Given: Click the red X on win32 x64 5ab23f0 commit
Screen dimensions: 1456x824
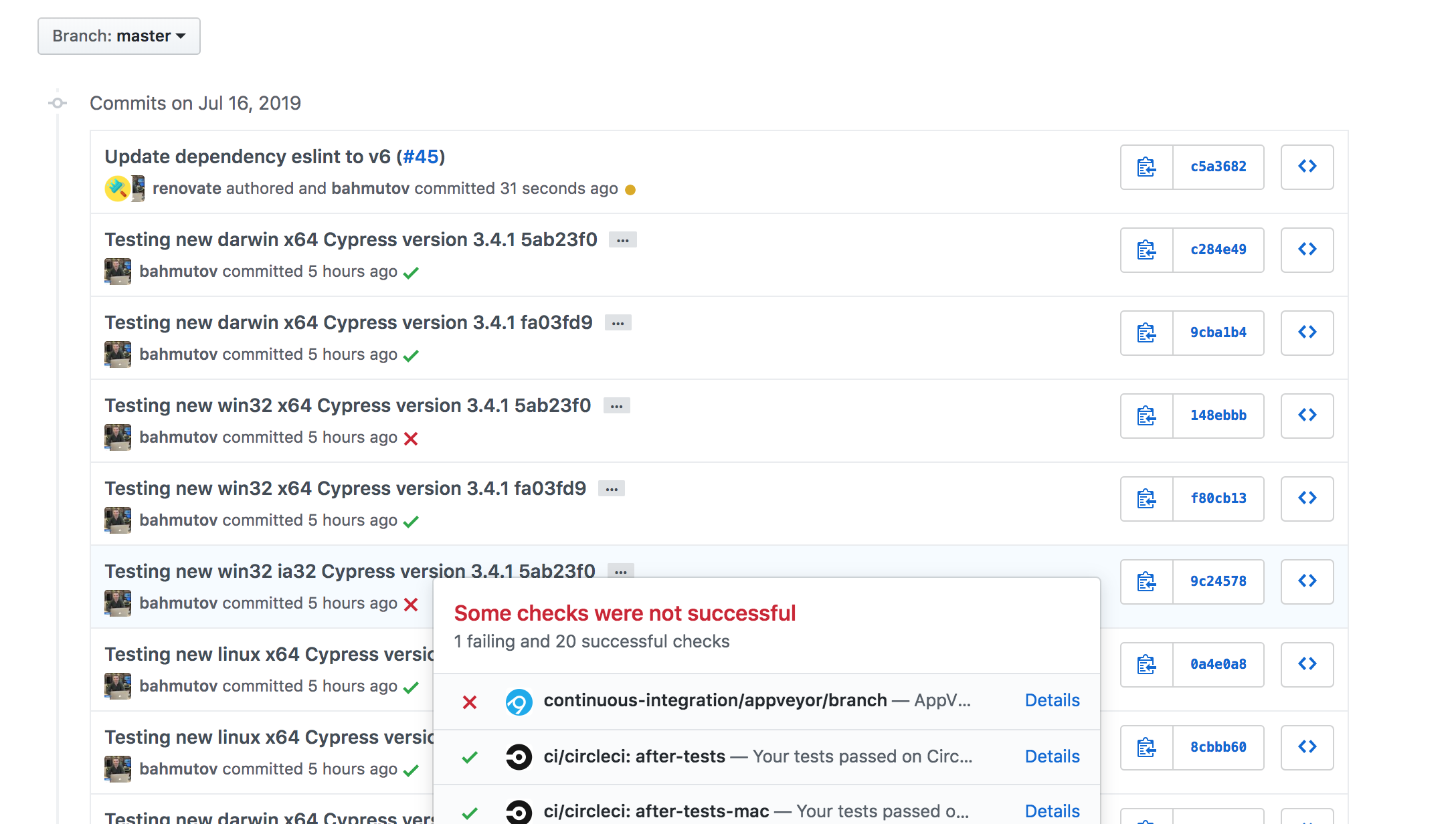Looking at the screenshot, I should [x=411, y=438].
